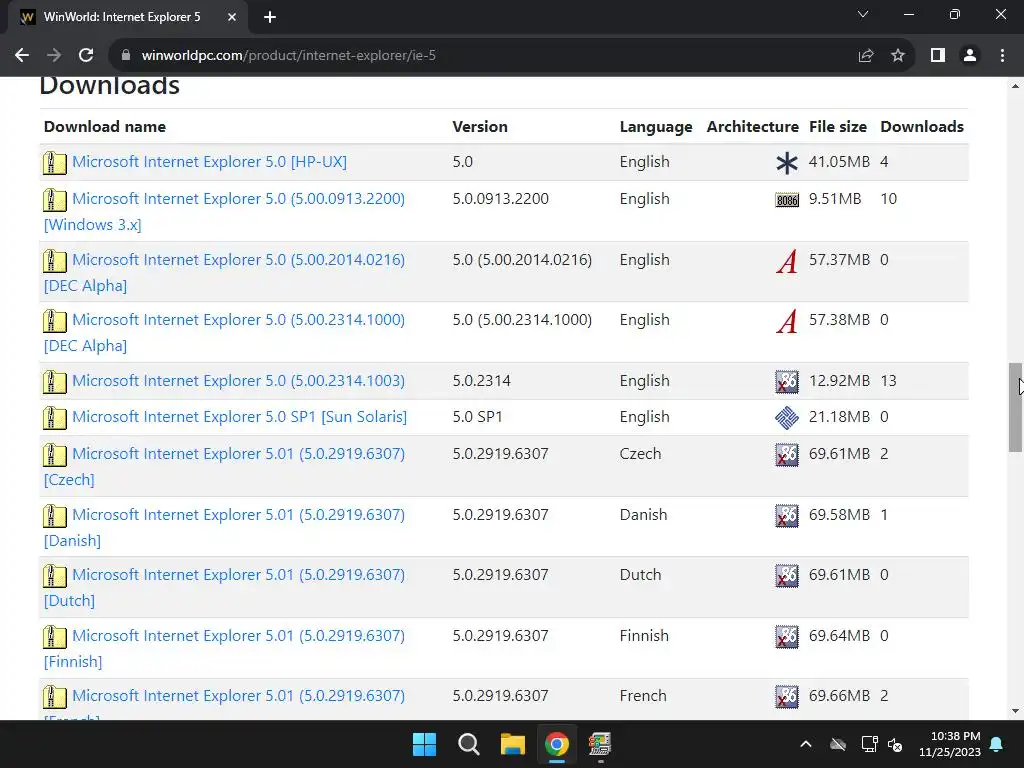
Task: Click the Architecture column header
Action: (752, 127)
